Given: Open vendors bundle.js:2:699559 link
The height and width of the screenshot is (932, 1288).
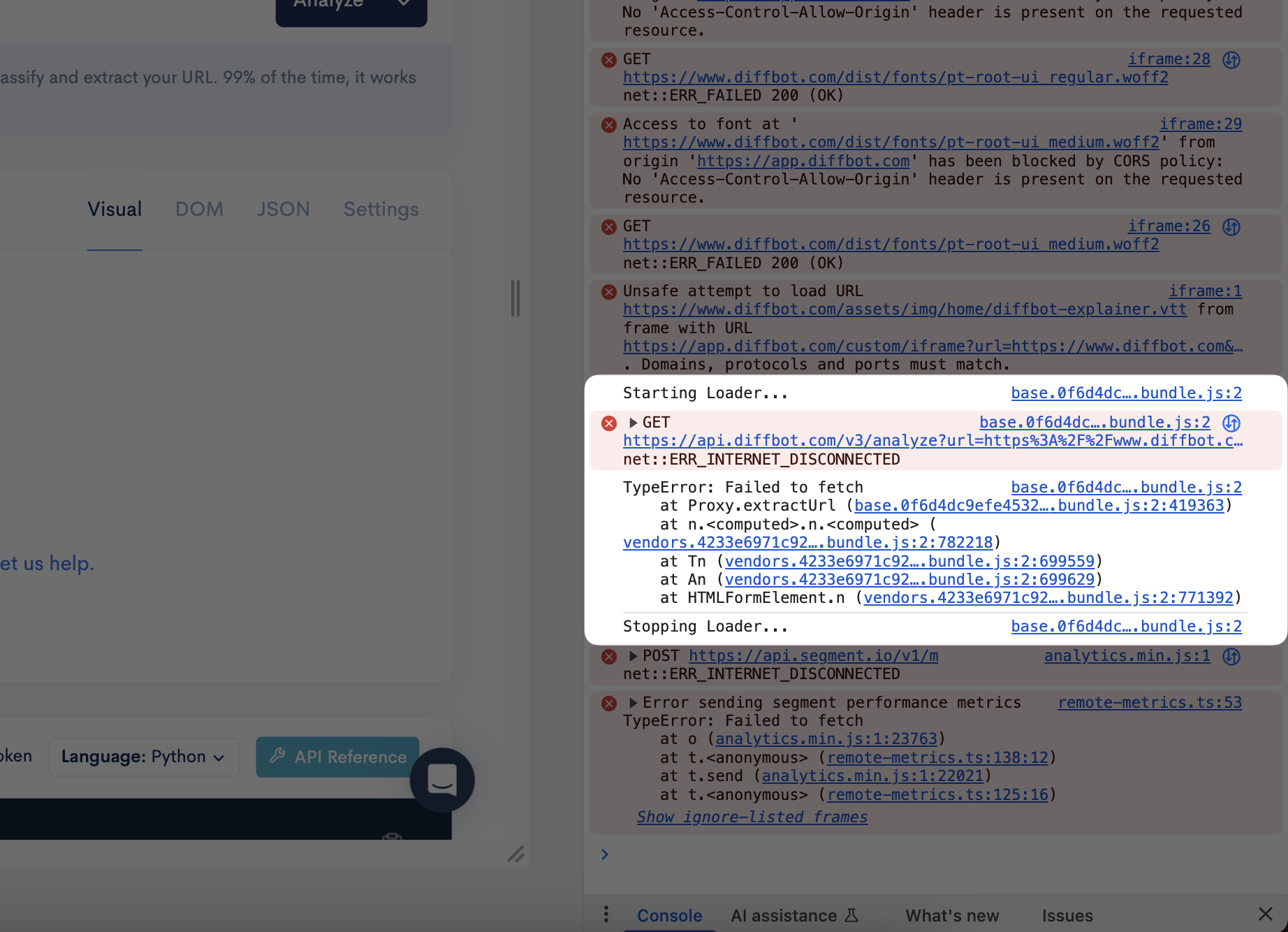Looking at the screenshot, I should click(x=909, y=562).
